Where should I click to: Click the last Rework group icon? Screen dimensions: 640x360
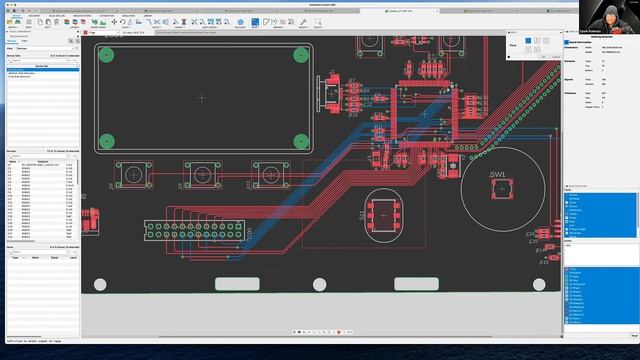click(291, 22)
